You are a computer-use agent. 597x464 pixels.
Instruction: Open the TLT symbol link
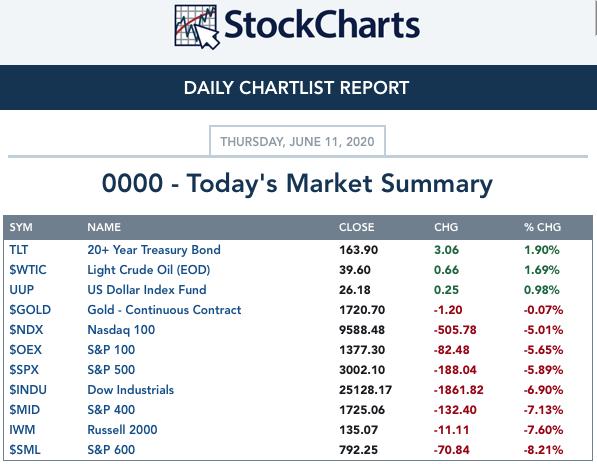[x=19, y=250]
